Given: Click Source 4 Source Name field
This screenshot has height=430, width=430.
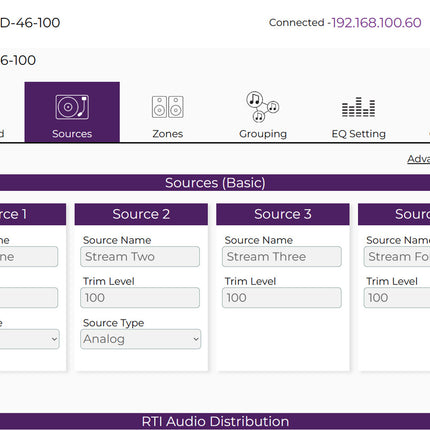Looking at the screenshot, I should click(x=397, y=257).
